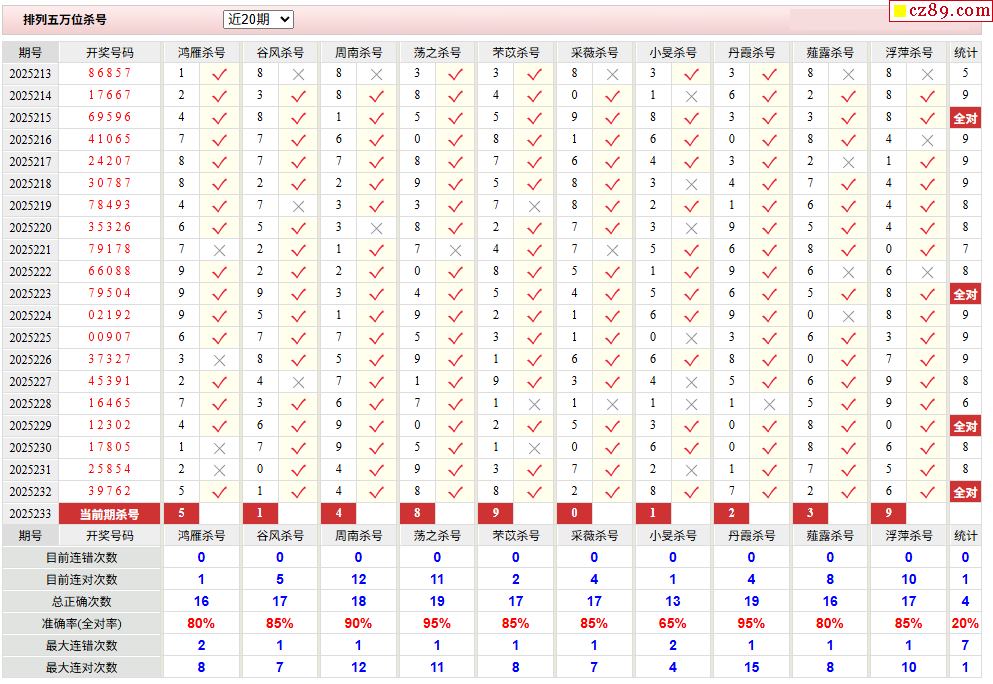Click issue number 2025213

[x=30, y=73]
